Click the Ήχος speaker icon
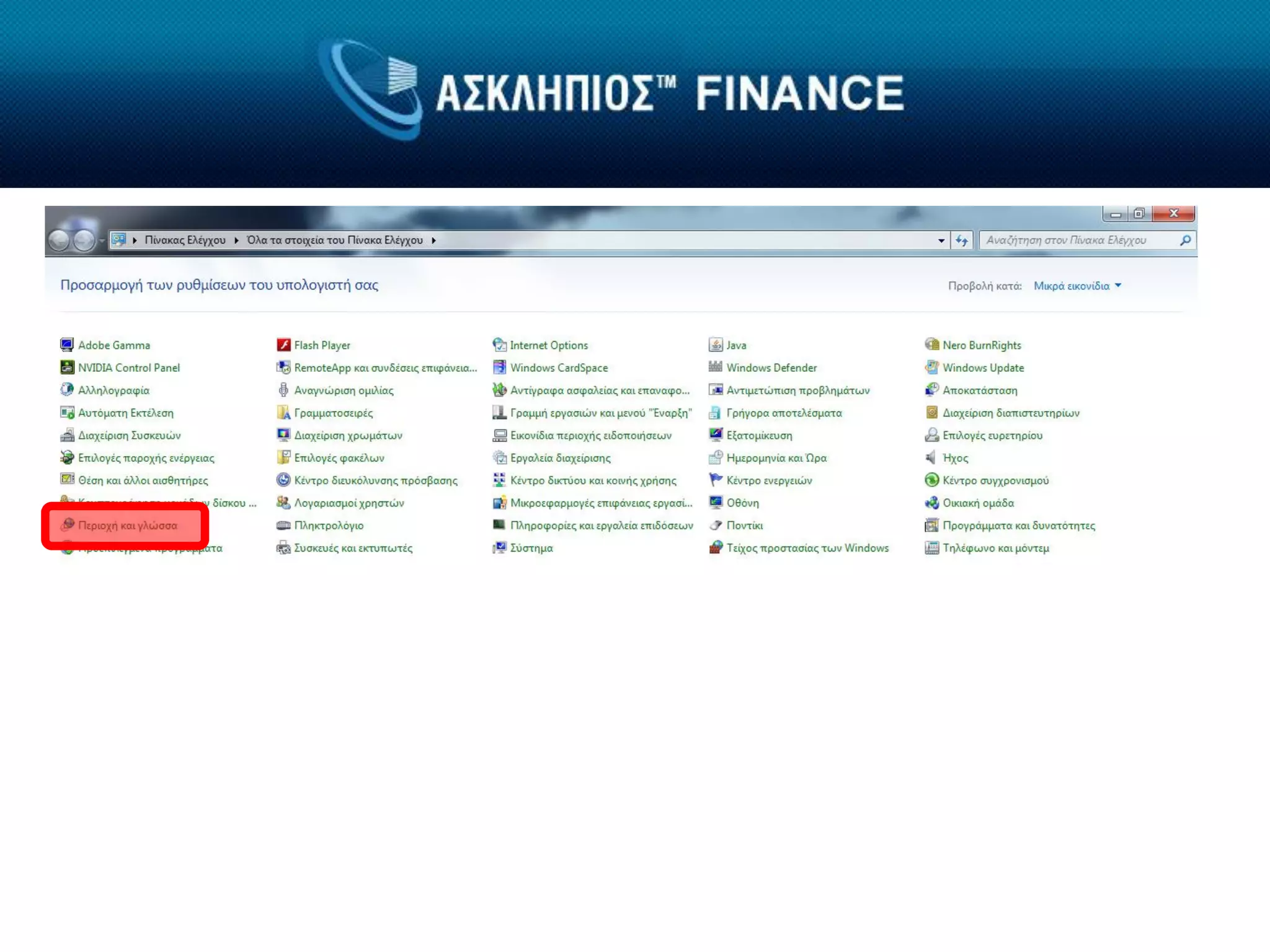Image resolution: width=1270 pixels, height=952 pixels. [931, 458]
